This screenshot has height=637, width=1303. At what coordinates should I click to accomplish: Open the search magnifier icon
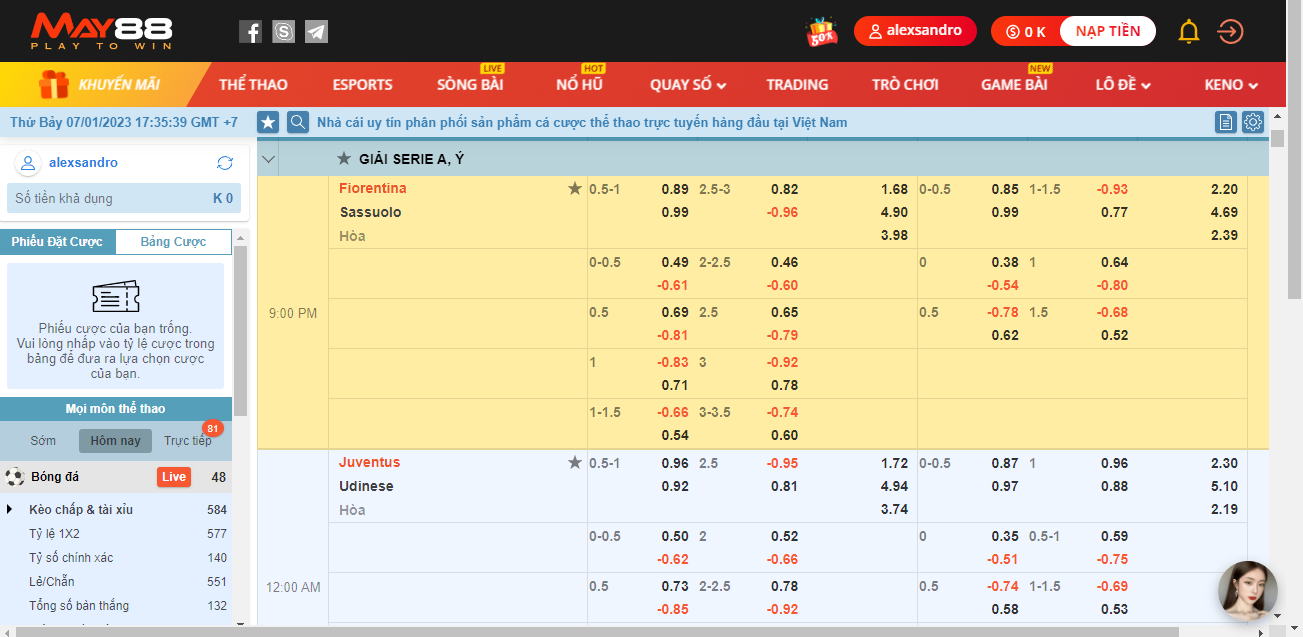(297, 122)
